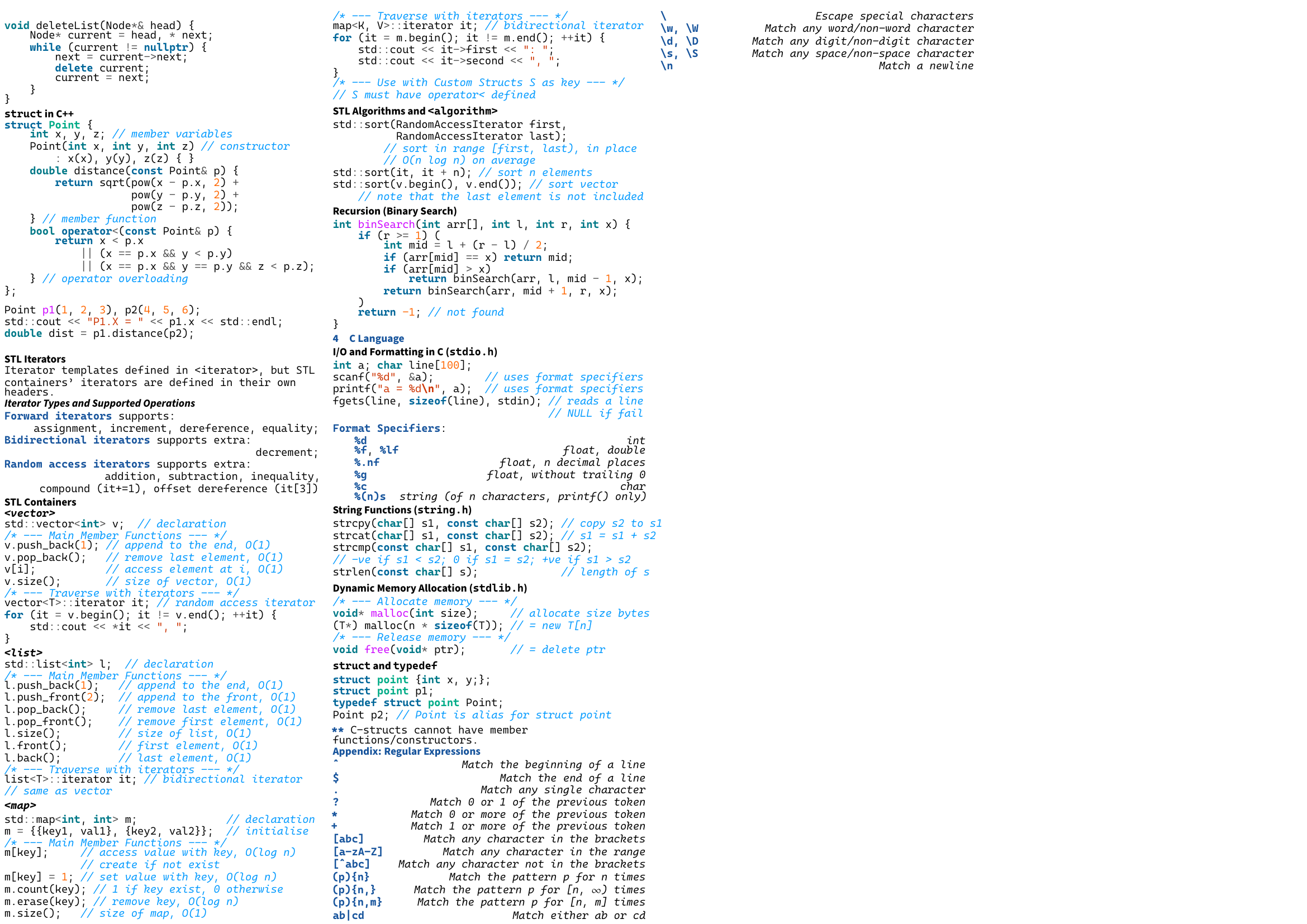The width and height of the screenshot is (1307, 924).
Task: Click the 'Dynamic Memory Allocation (stdlib.h)' heading
Action: click(x=430, y=588)
